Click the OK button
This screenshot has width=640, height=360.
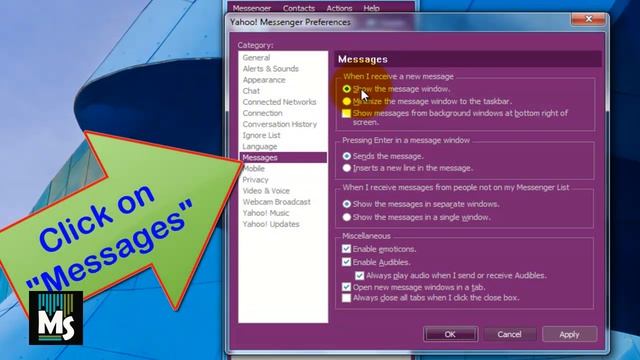point(450,334)
